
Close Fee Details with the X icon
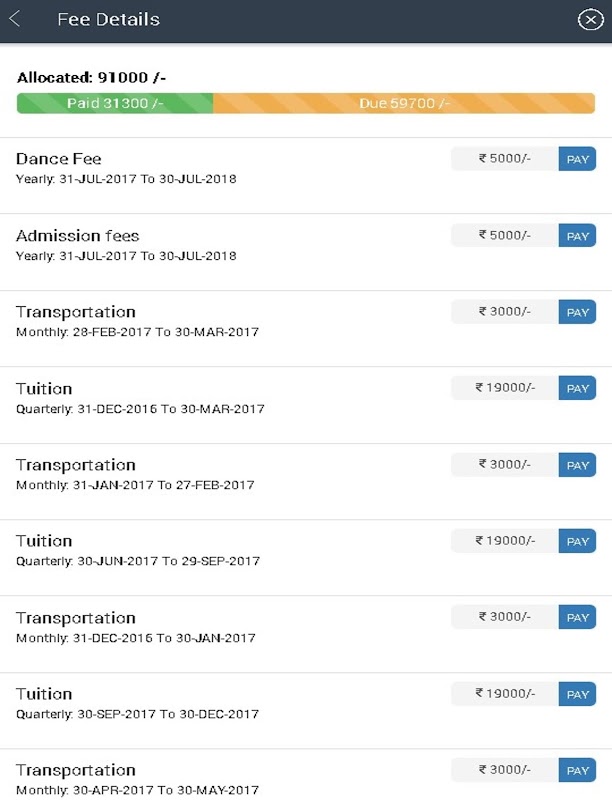[590, 20]
